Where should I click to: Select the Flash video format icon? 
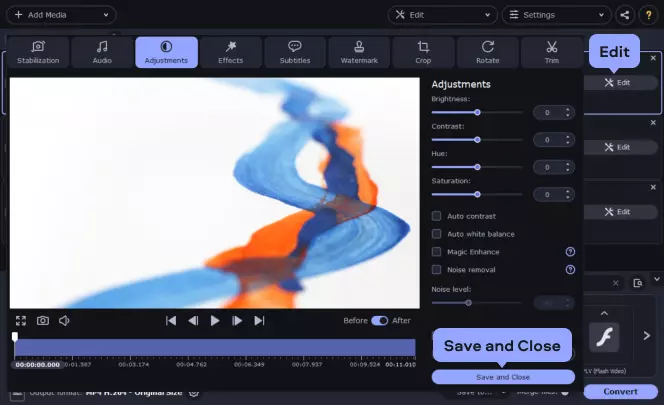(x=604, y=337)
